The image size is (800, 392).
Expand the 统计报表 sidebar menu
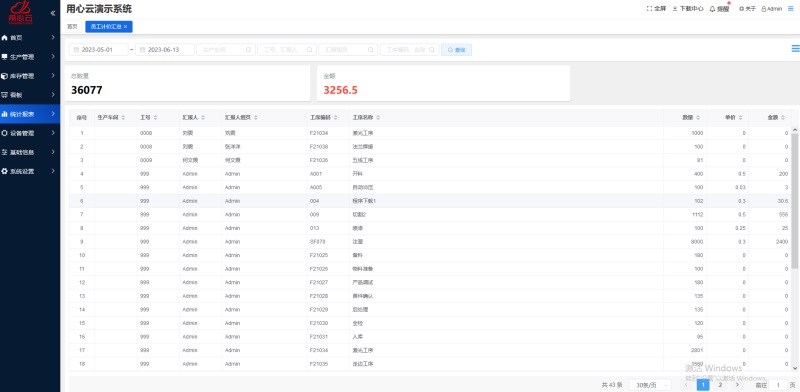(53, 114)
